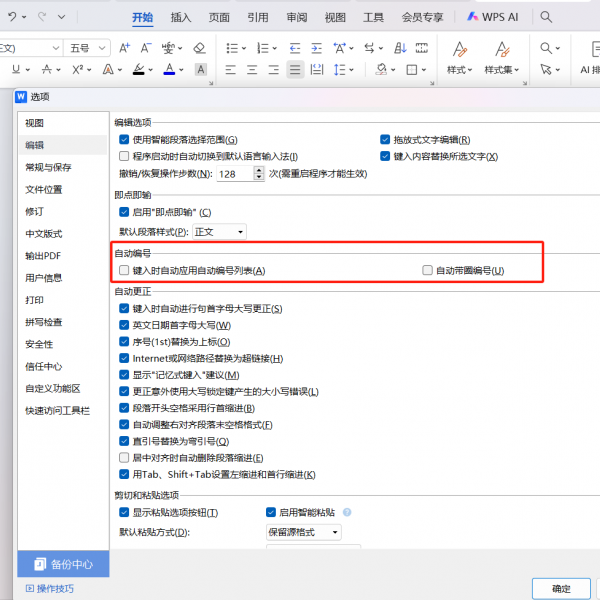The width and height of the screenshot is (600, 600).
Task: Open the search magnifier in the ribbon
Action: click(546, 17)
